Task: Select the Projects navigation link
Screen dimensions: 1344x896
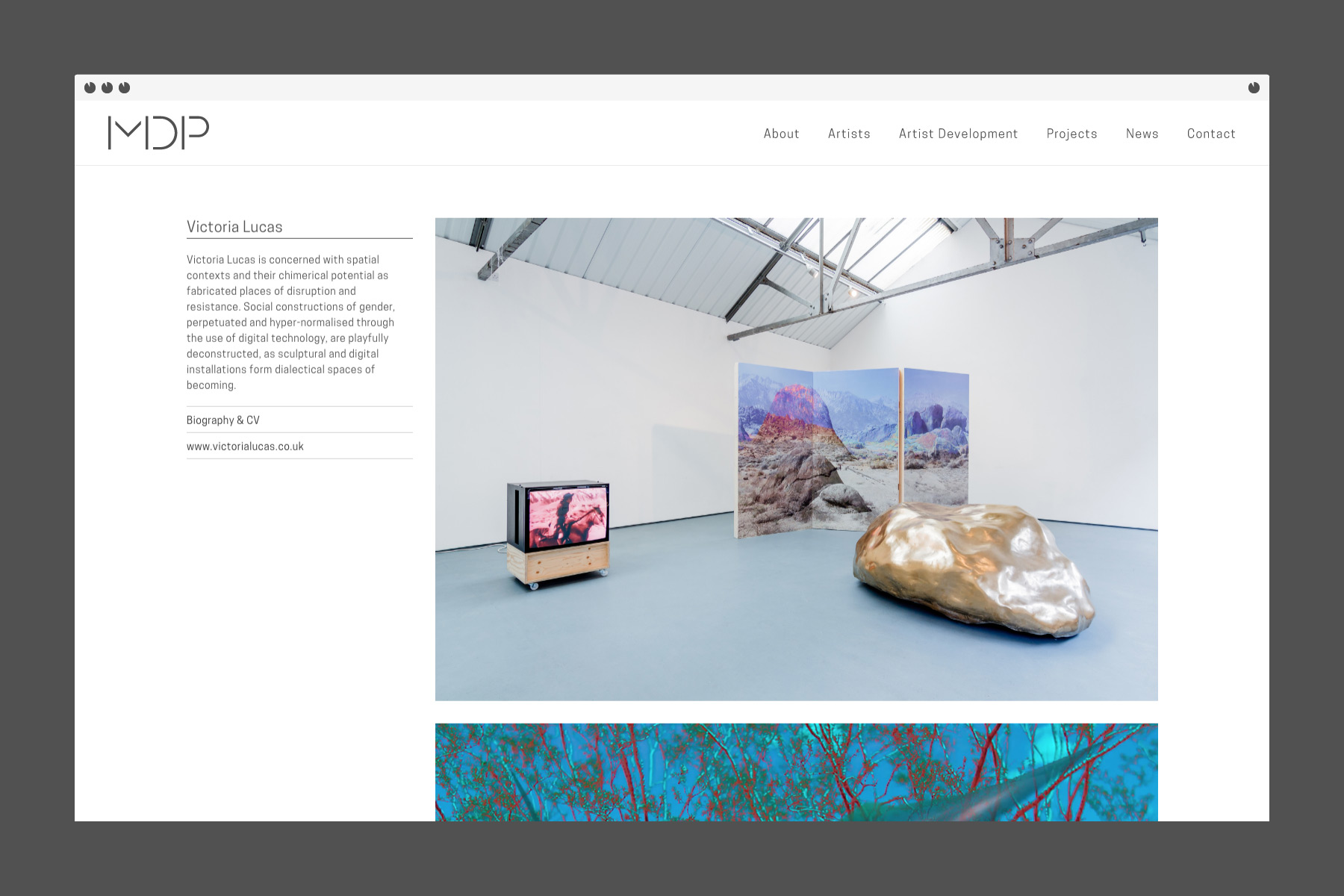Action: [x=1071, y=134]
